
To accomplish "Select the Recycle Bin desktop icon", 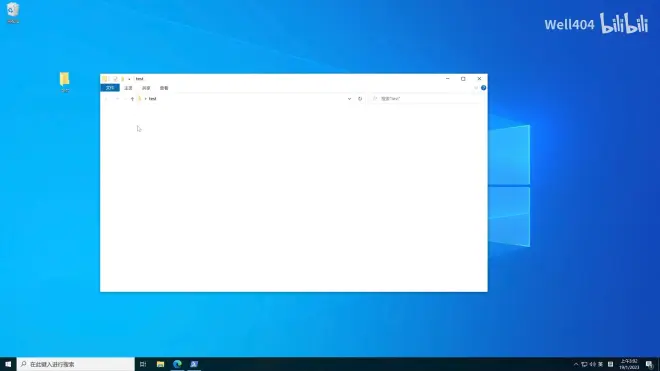I will tap(13, 13).
